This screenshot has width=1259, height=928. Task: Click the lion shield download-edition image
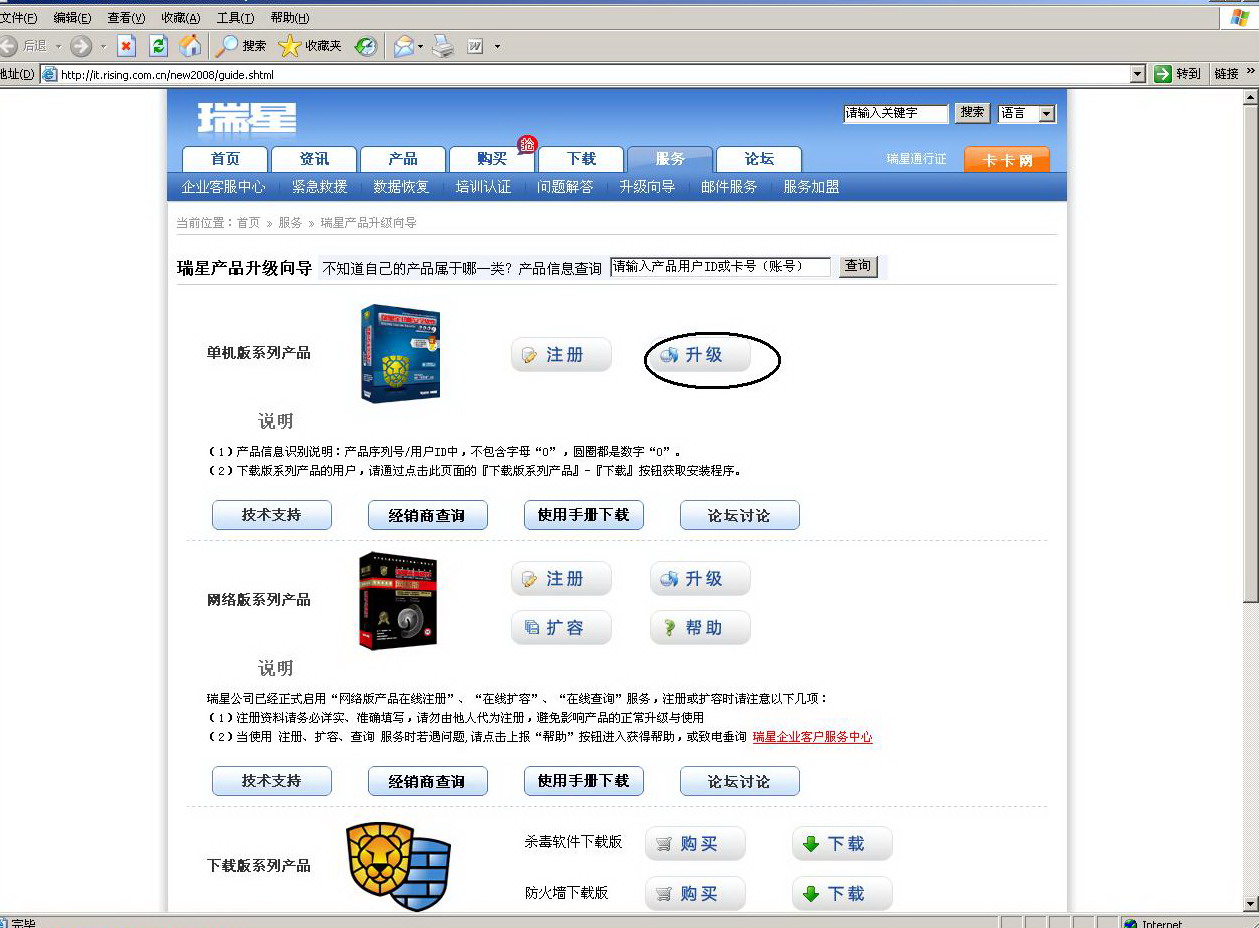coord(398,866)
